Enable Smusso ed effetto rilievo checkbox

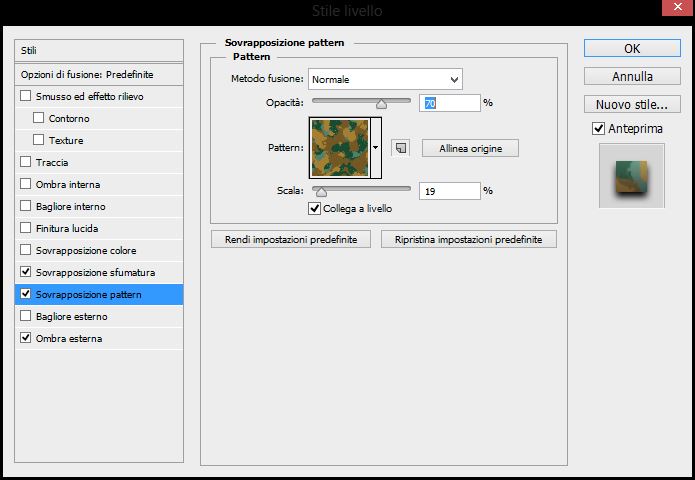(26, 96)
